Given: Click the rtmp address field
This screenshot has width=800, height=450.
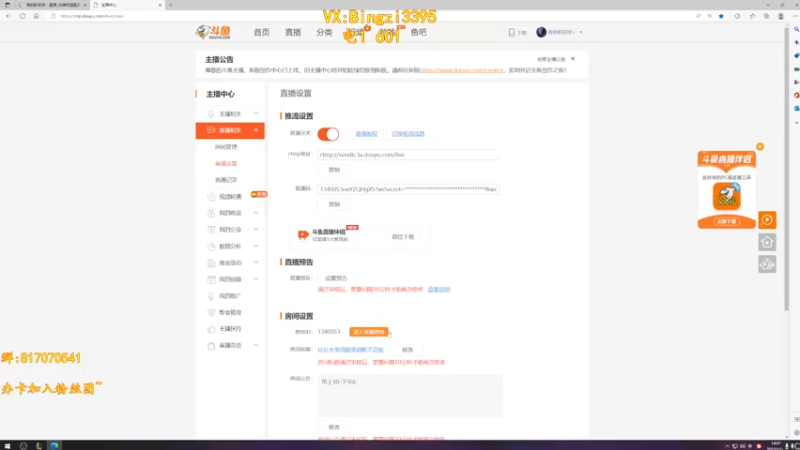Looking at the screenshot, I should [408, 155].
